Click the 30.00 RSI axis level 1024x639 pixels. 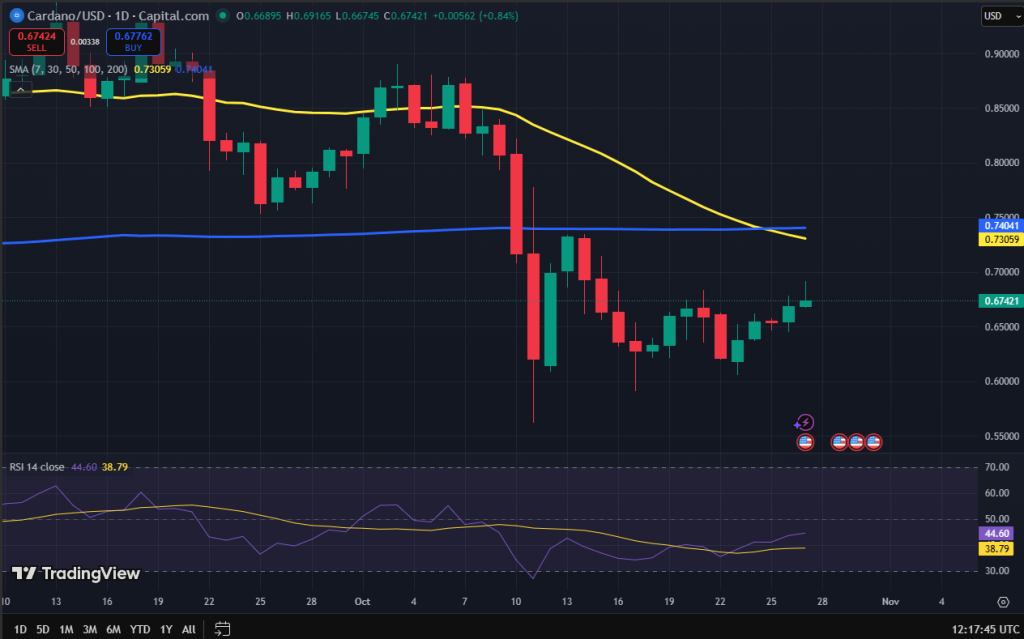click(x=997, y=570)
